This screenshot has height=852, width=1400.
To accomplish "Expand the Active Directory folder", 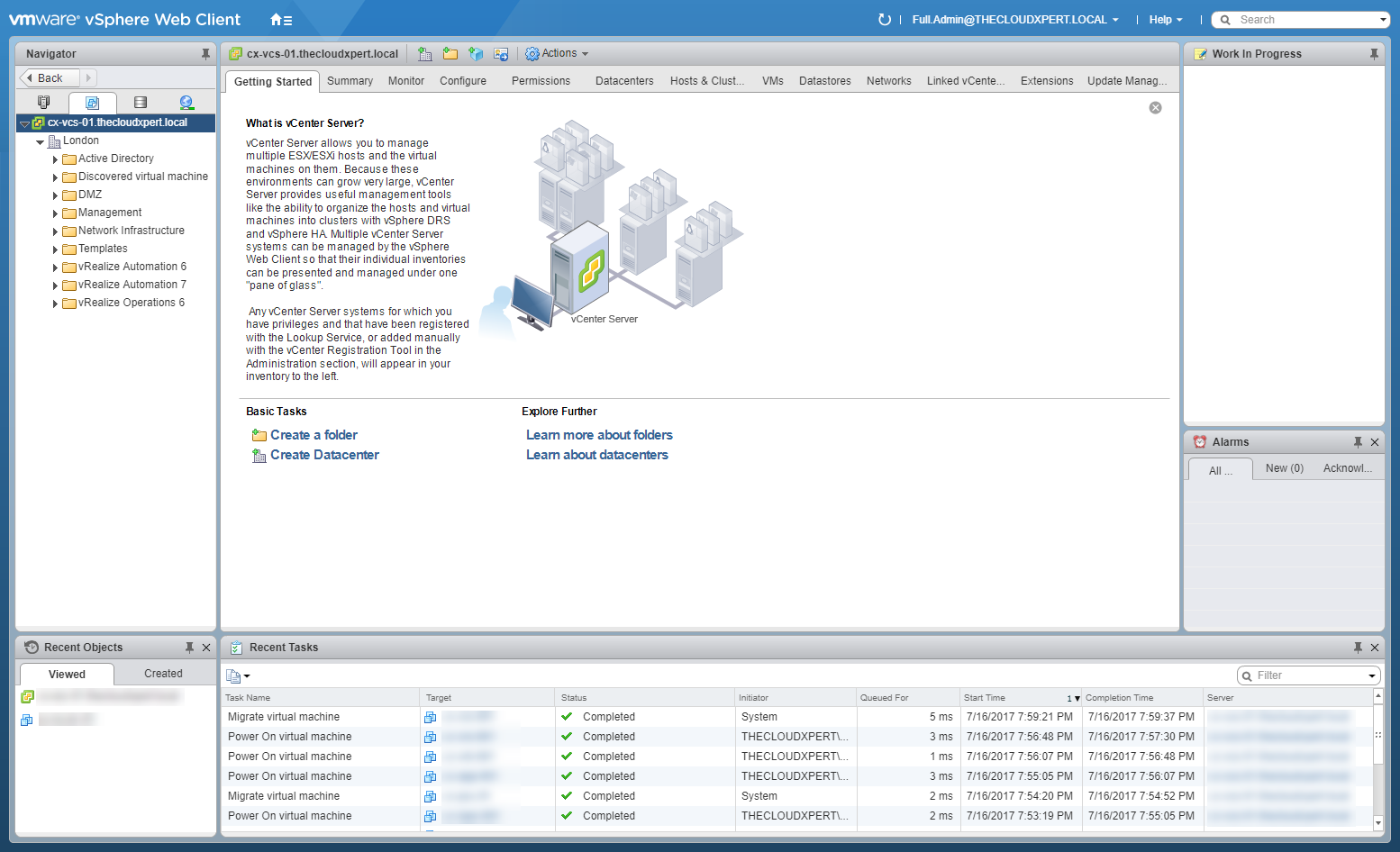I will (x=55, y=159).
